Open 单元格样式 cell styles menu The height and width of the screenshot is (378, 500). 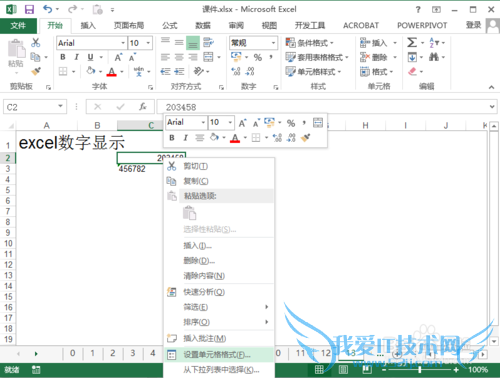tap(313, 71)
